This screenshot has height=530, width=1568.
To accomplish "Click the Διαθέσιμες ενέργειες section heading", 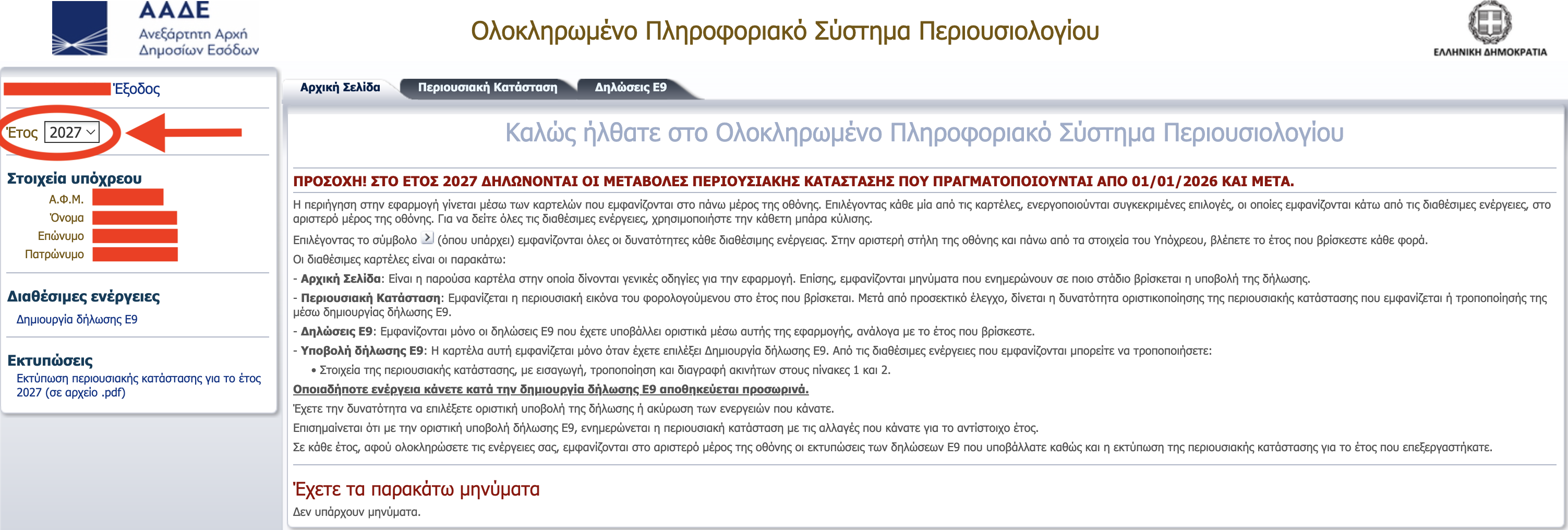I will click(x=83, y=297).
